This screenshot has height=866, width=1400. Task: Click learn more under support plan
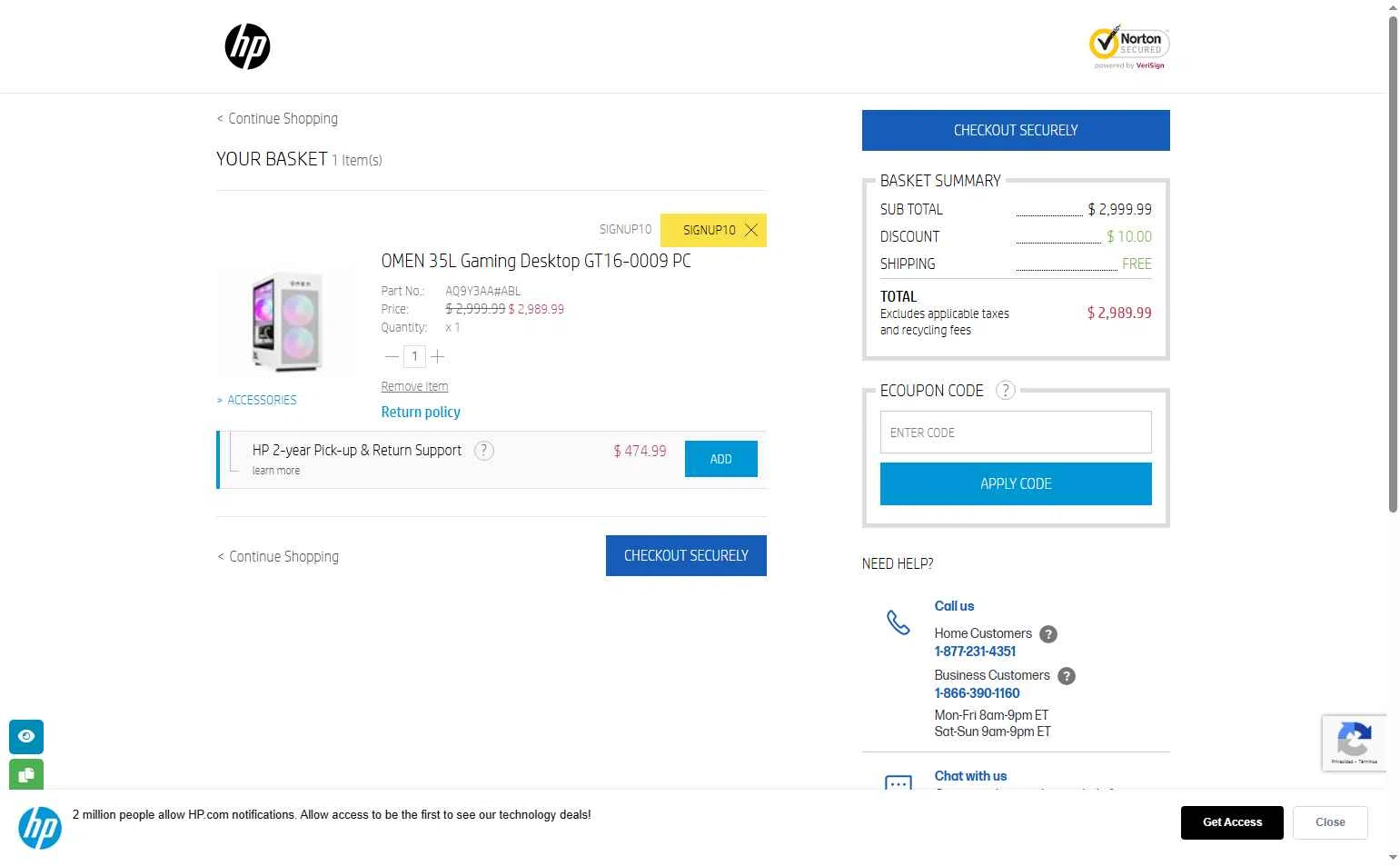click(x=276, y=471)
